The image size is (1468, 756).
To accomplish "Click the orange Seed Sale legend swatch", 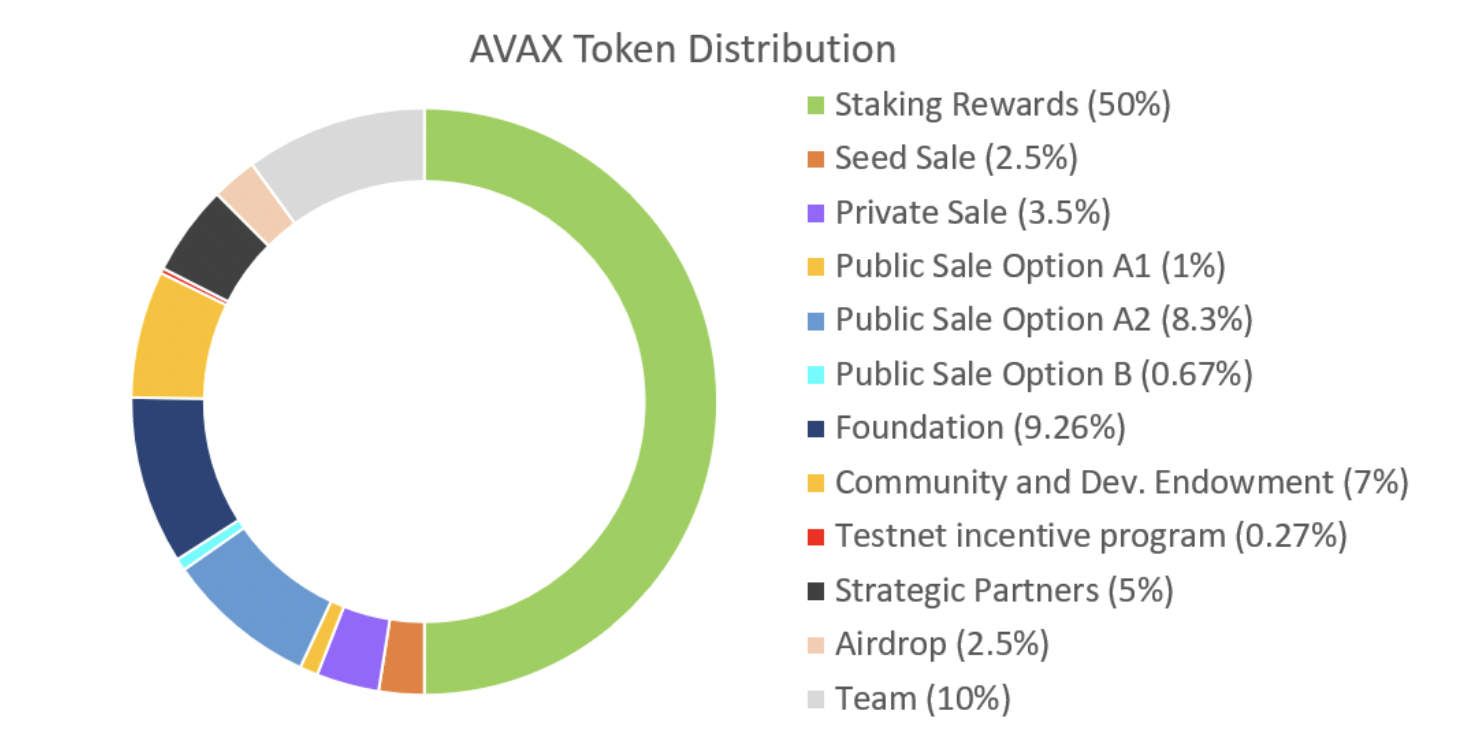I will pyautogui.click(x=816, y=159).
